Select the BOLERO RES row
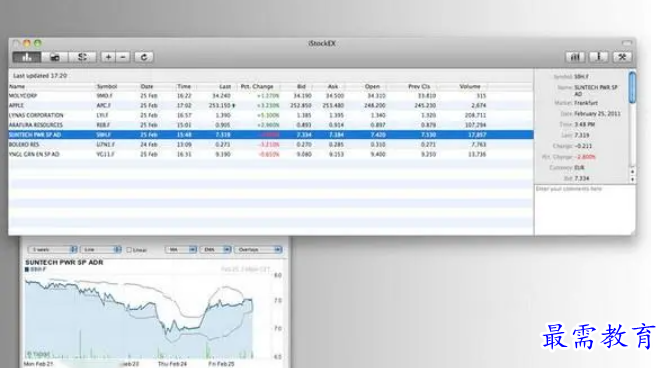Image resolution: width=664 pixels, height=368 pixels. (271, 144)
